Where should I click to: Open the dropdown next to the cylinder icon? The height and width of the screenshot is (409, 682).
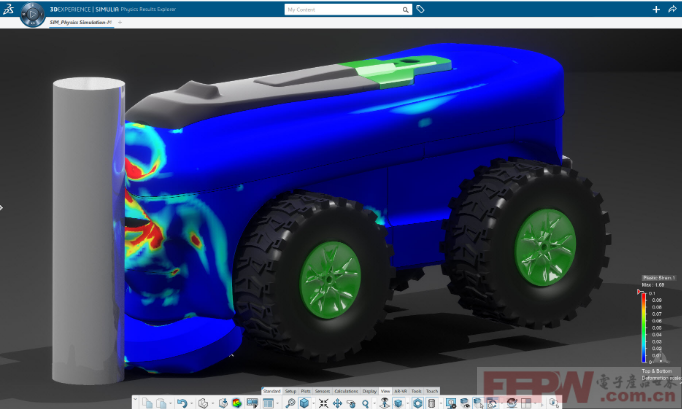tap(441, 404)
